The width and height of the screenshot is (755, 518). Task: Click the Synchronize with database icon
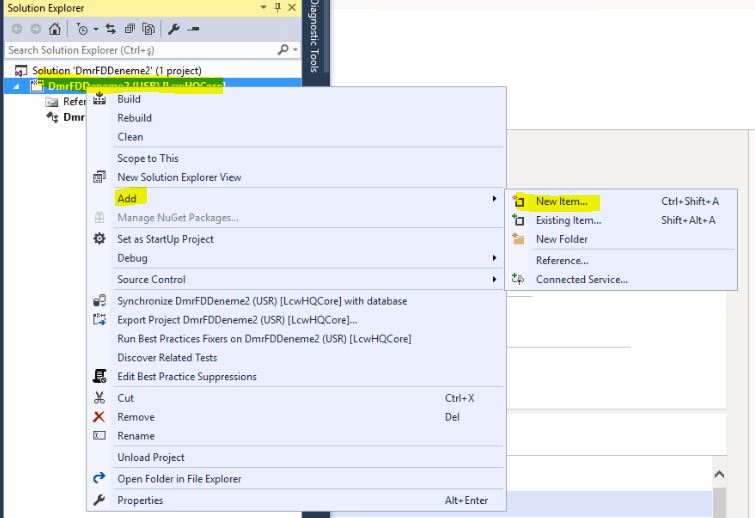(x=99, y=301)
